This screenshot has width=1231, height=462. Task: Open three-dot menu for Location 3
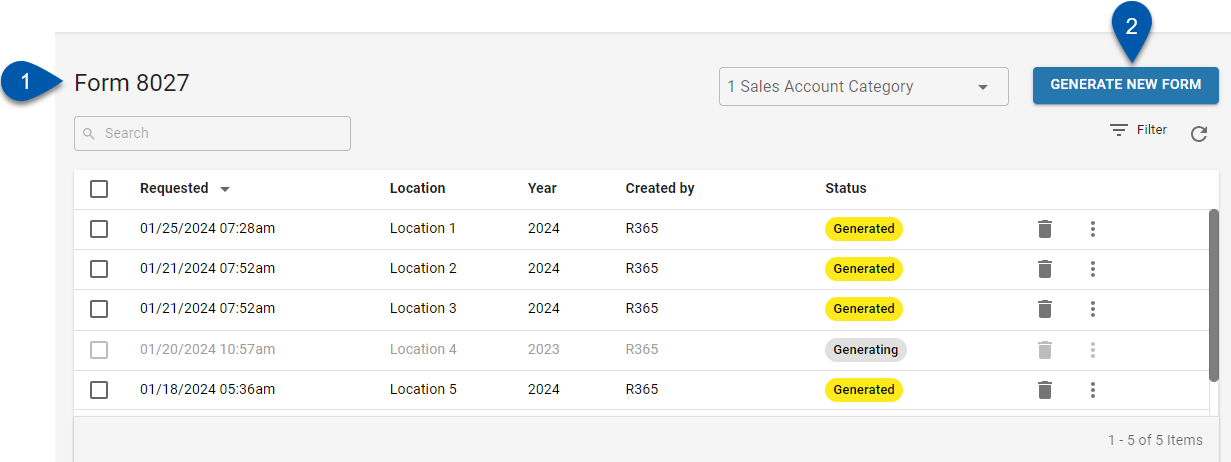tap(1093, 309)
